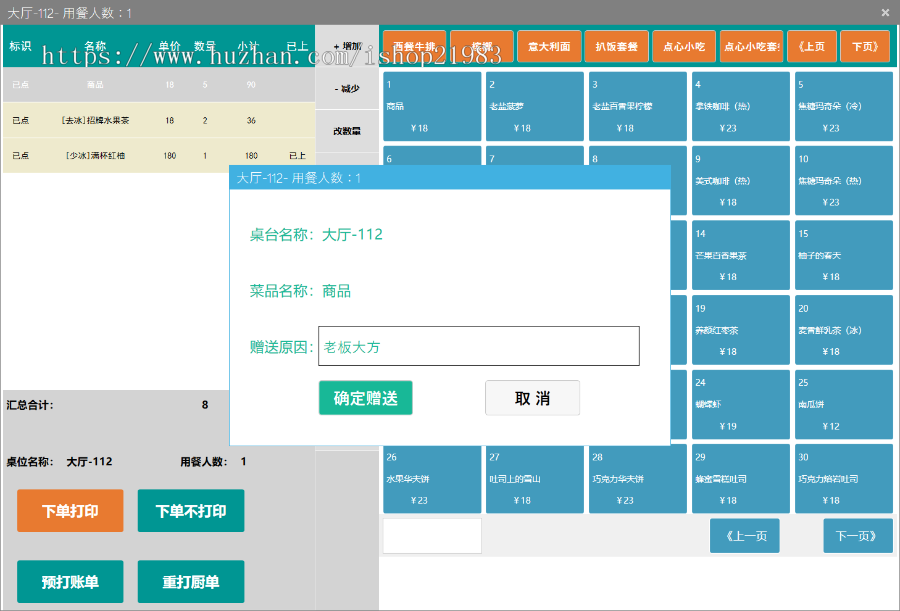Select item 30 巧克力熔岩吐司 tile

pyautogui.click(x=843, y=479)
